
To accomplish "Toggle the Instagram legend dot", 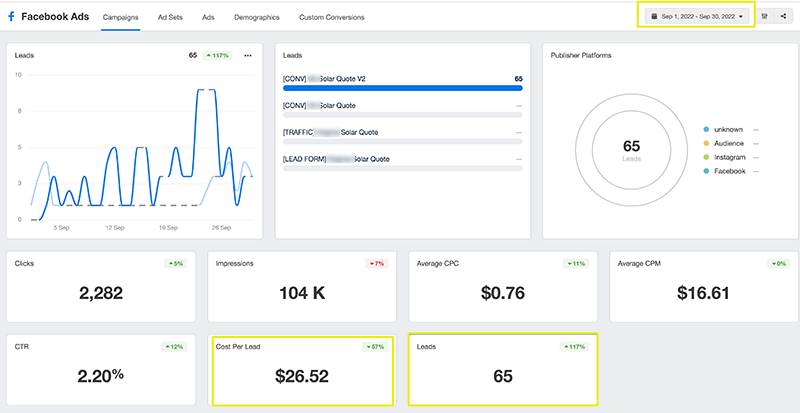I will coord(706,157).
